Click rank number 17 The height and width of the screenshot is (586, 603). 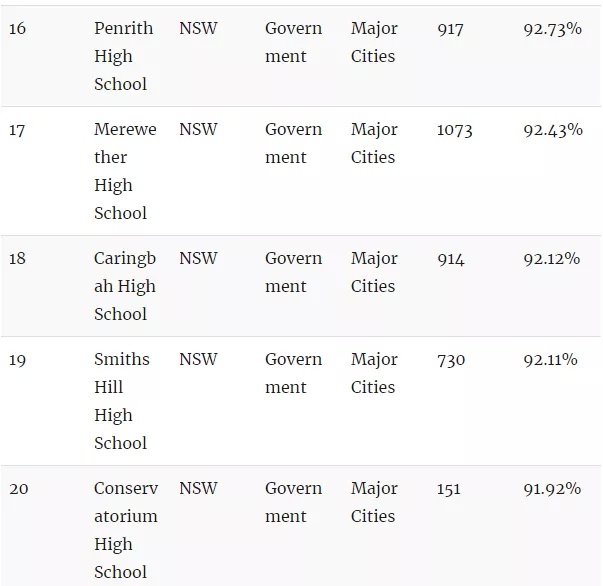(x=17, y=130)
